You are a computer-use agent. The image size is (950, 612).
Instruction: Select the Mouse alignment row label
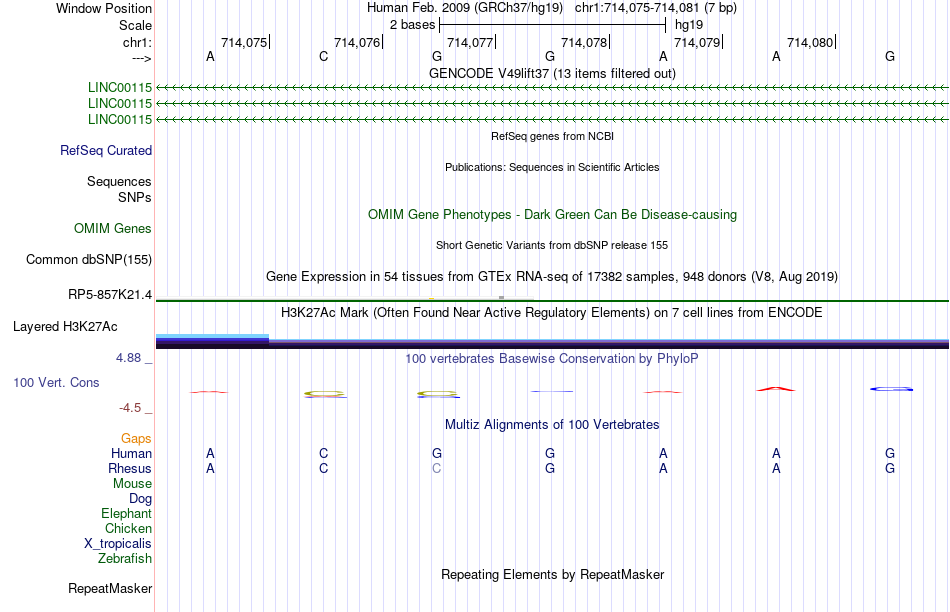point(132,484)
